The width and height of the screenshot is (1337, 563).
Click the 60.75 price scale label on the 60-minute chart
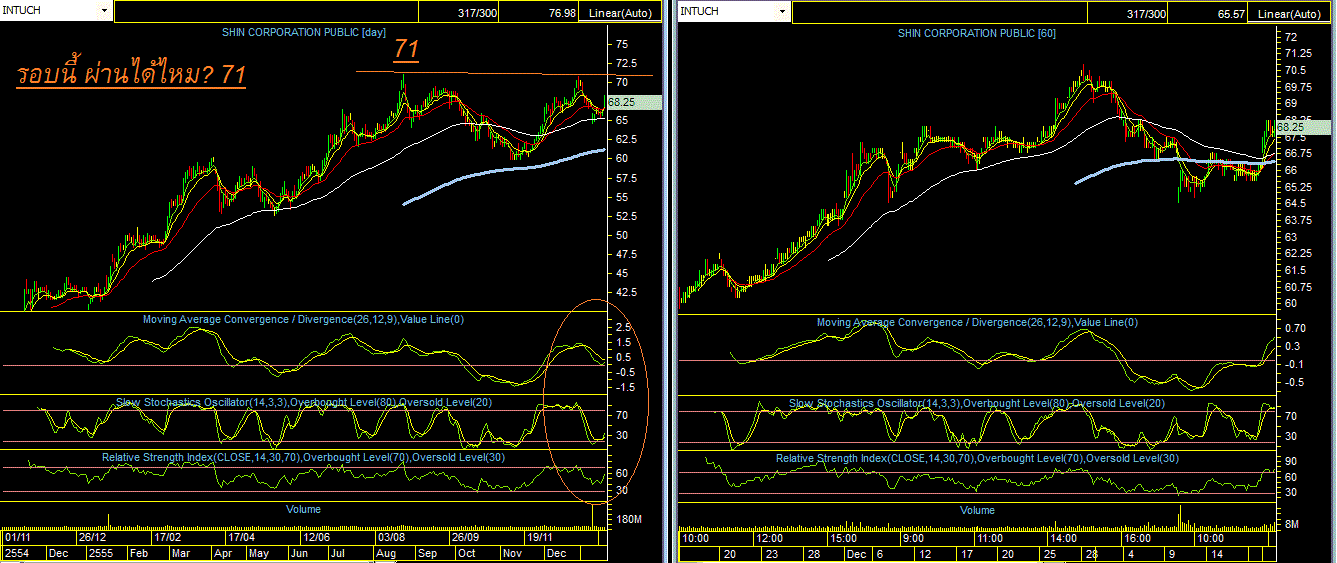[x=1298, y=287]
